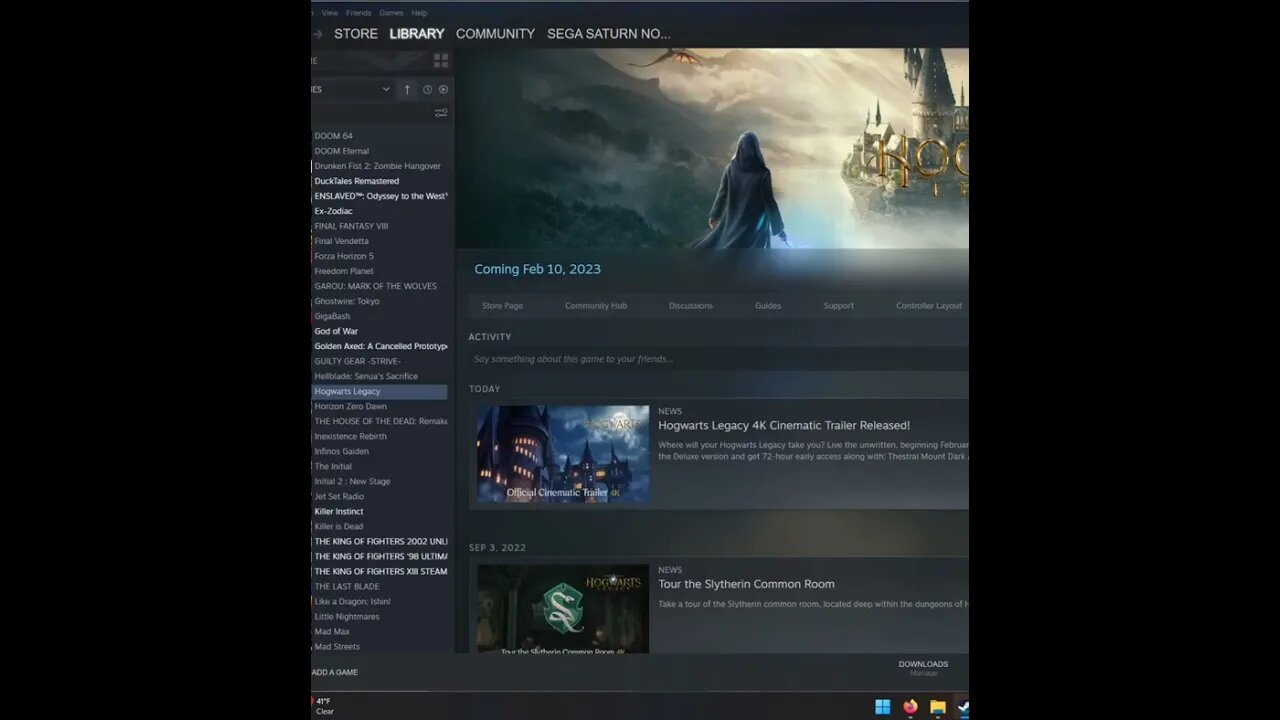The height and width of the screenshot is (720, 1280).
Task: Open advanced library filters icon
Action: pyautogui.click(x=441, y=113)
